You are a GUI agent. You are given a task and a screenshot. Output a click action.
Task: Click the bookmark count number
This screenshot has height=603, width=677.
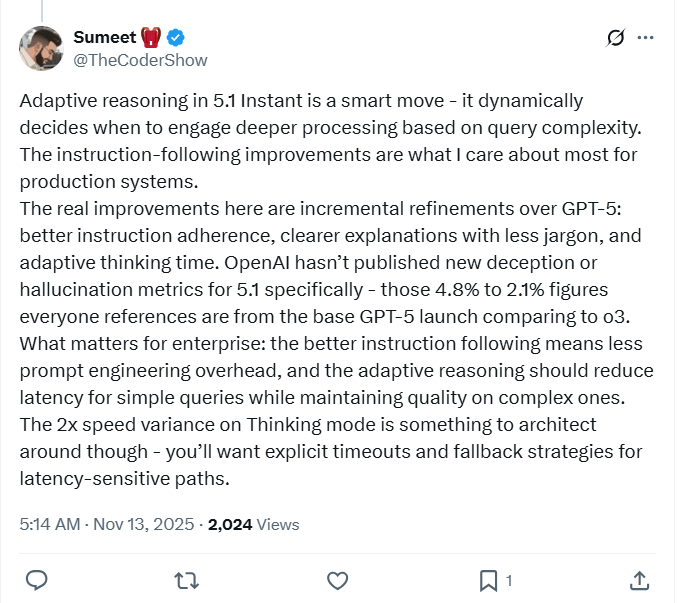509,580
